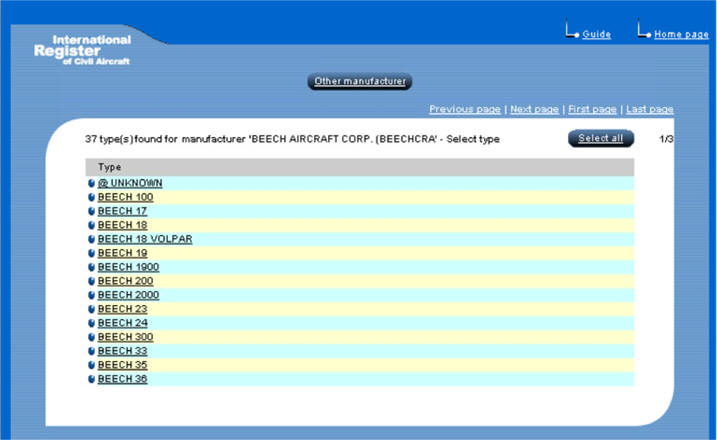Open the BEECH 24 type link
Viewport: 717px width, 440px height.
123,323
